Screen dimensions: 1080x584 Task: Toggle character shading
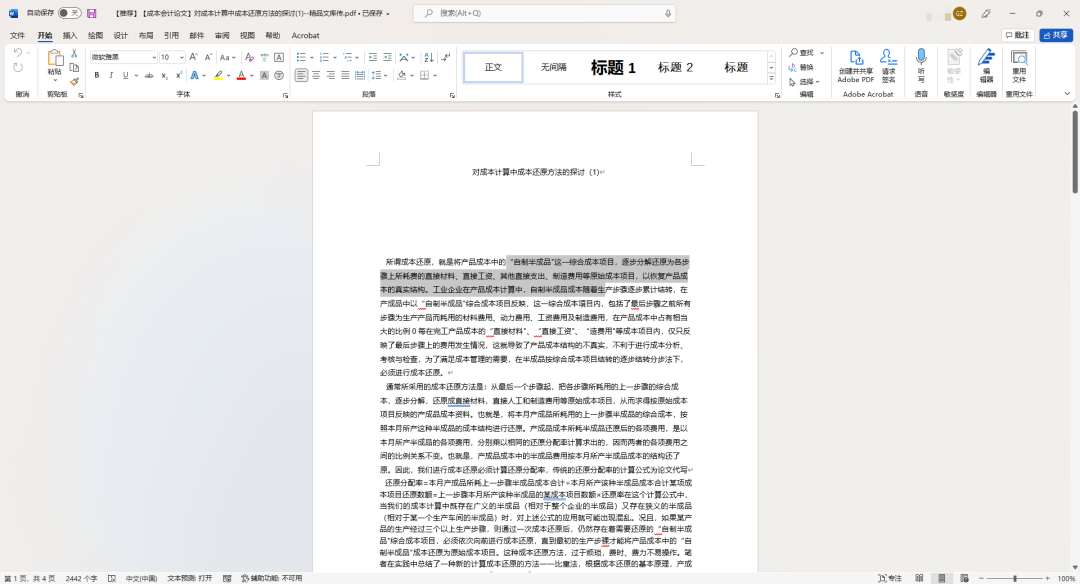coord(264,75)
